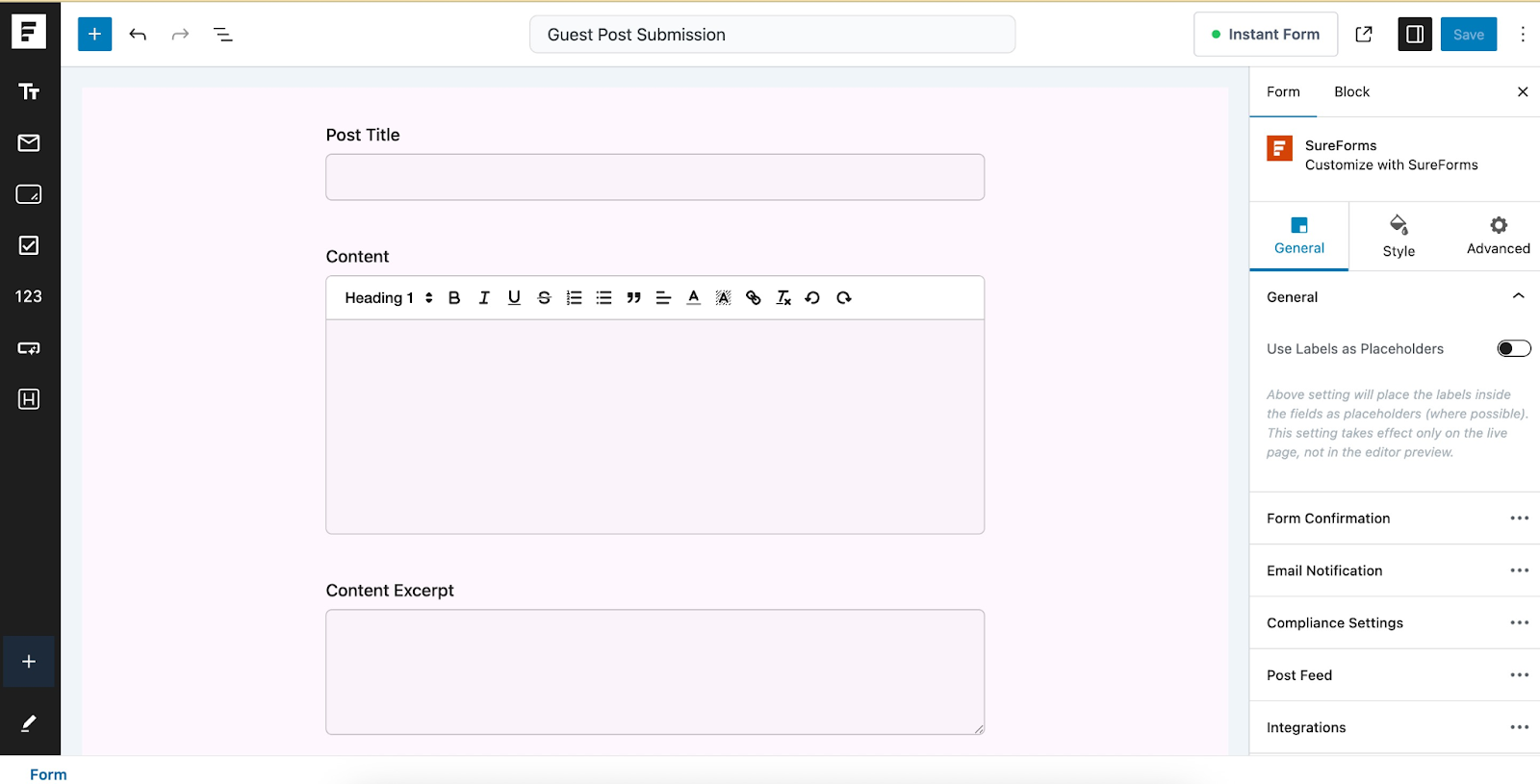1540x784 pixels.
Task: Open the Style tab paint icon
Action: 1398,235
